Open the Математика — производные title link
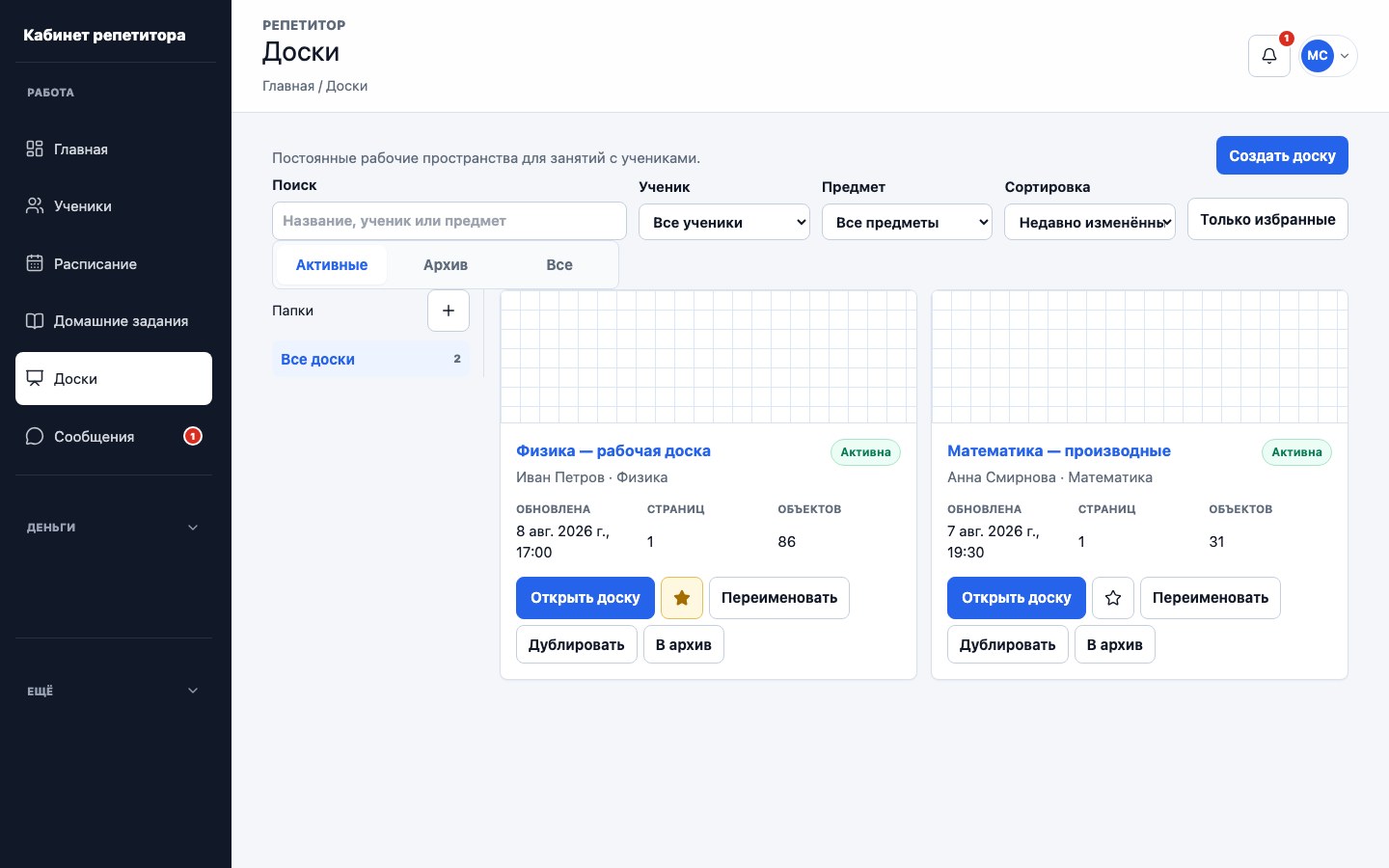This screenshot has height=868, width=1389. point(1059,450)
